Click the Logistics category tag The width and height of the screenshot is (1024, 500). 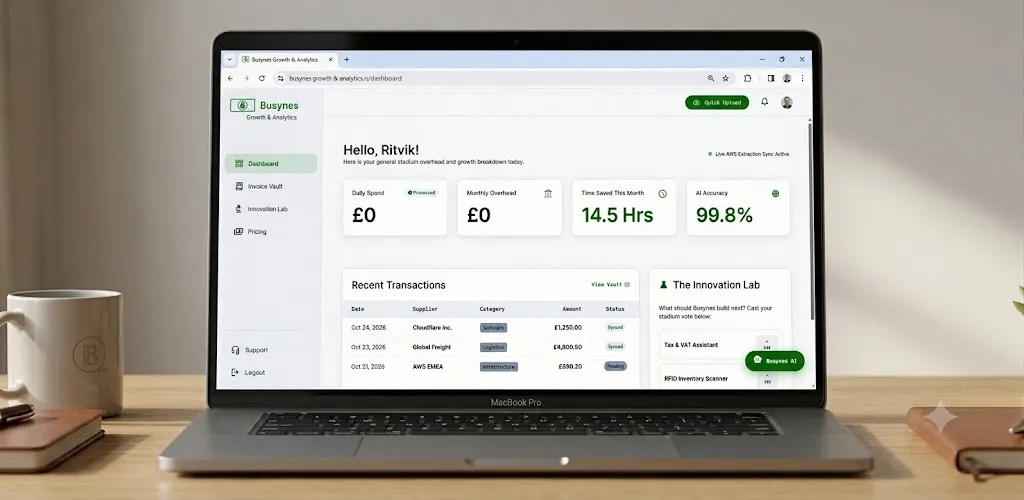pyautogui.click(x=493, y=347)
